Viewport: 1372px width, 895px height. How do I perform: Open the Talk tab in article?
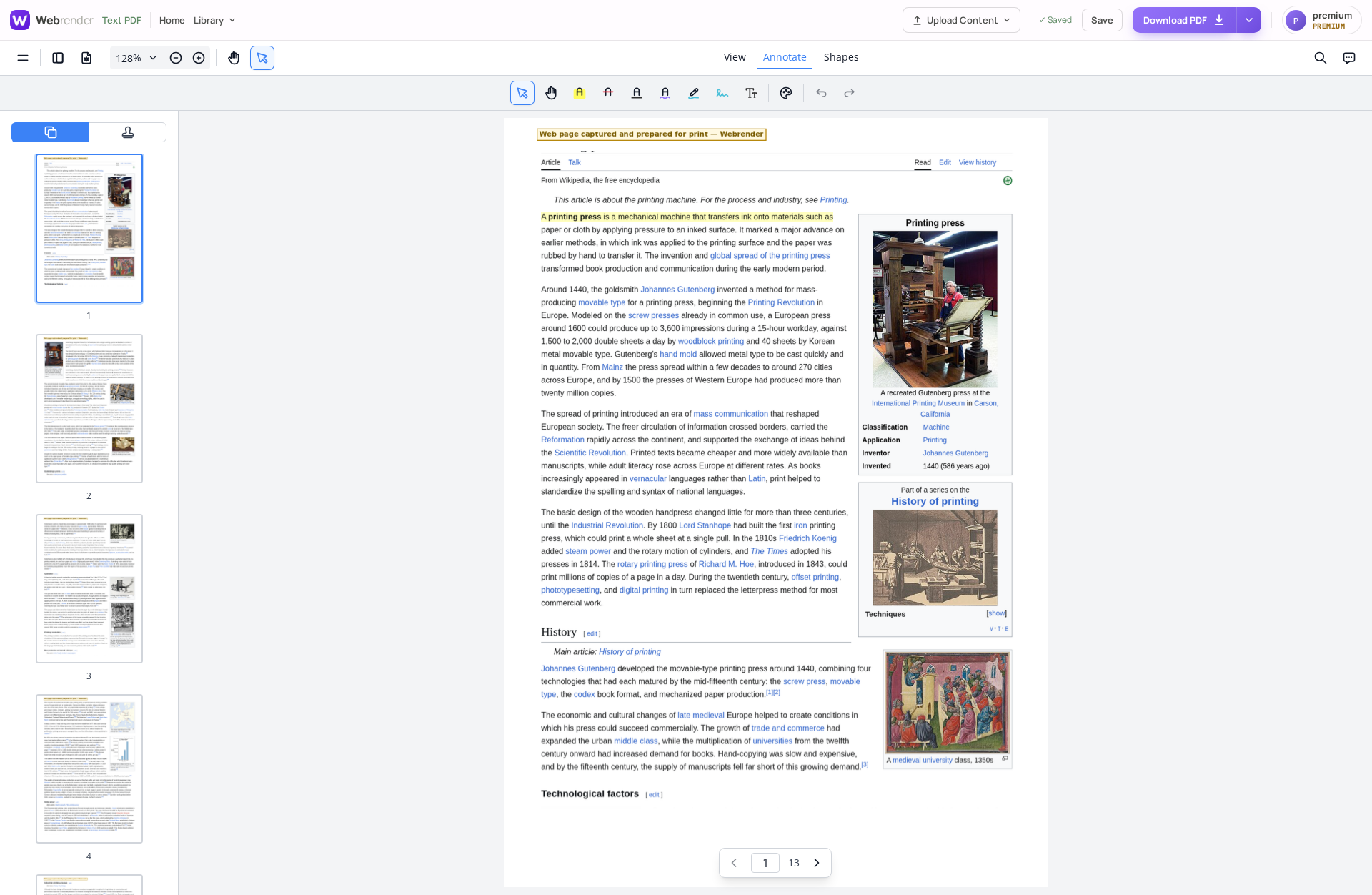point(575,162)
